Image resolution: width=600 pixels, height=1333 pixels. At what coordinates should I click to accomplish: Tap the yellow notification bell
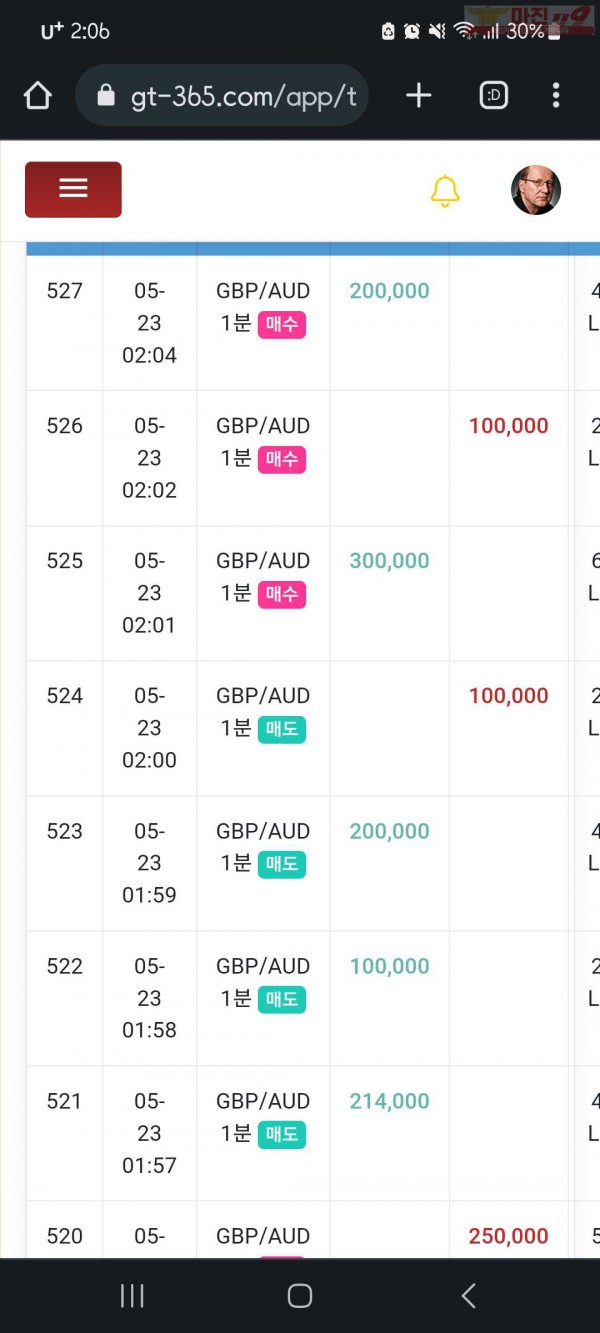pyautogui.click(x=445, y=191)
